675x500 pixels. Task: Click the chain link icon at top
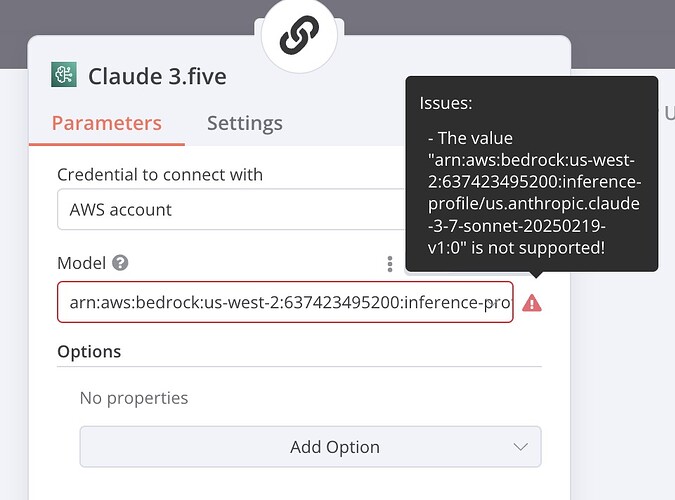tap(299, 35)
